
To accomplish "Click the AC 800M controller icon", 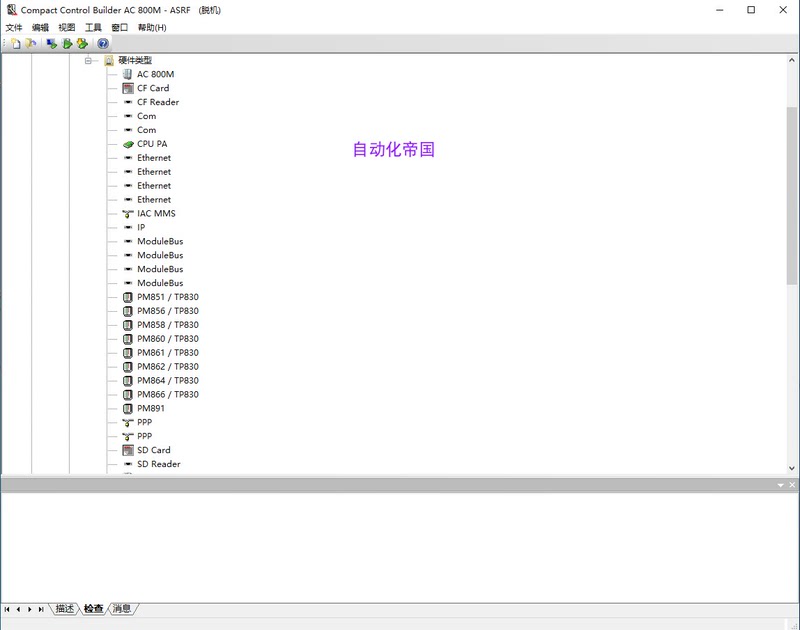I will 128,74.
